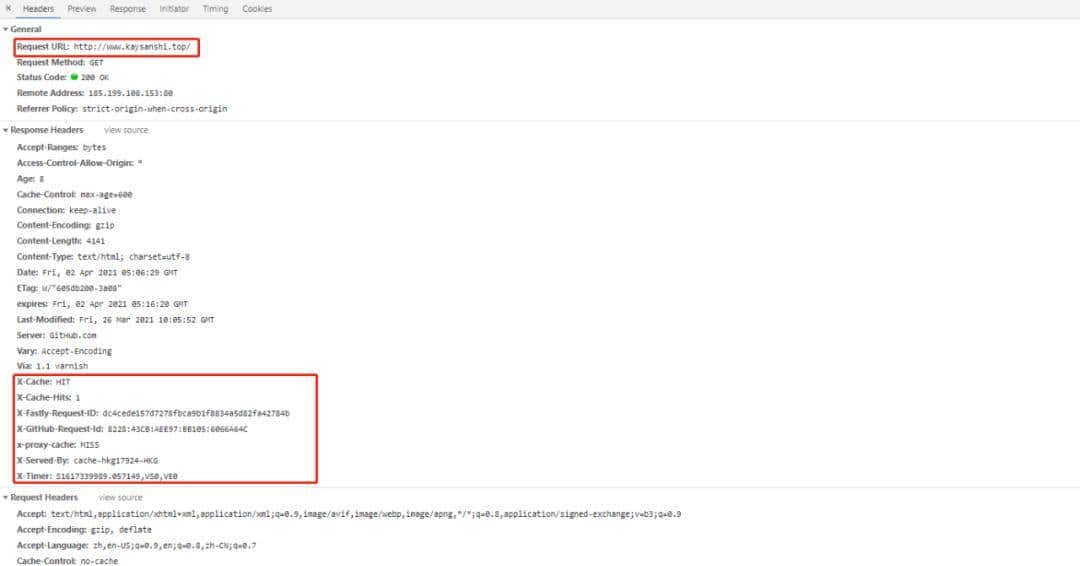Collapse the Request Headers section
This screenshot has height=566, width=1080.
[x=6, y=498]
